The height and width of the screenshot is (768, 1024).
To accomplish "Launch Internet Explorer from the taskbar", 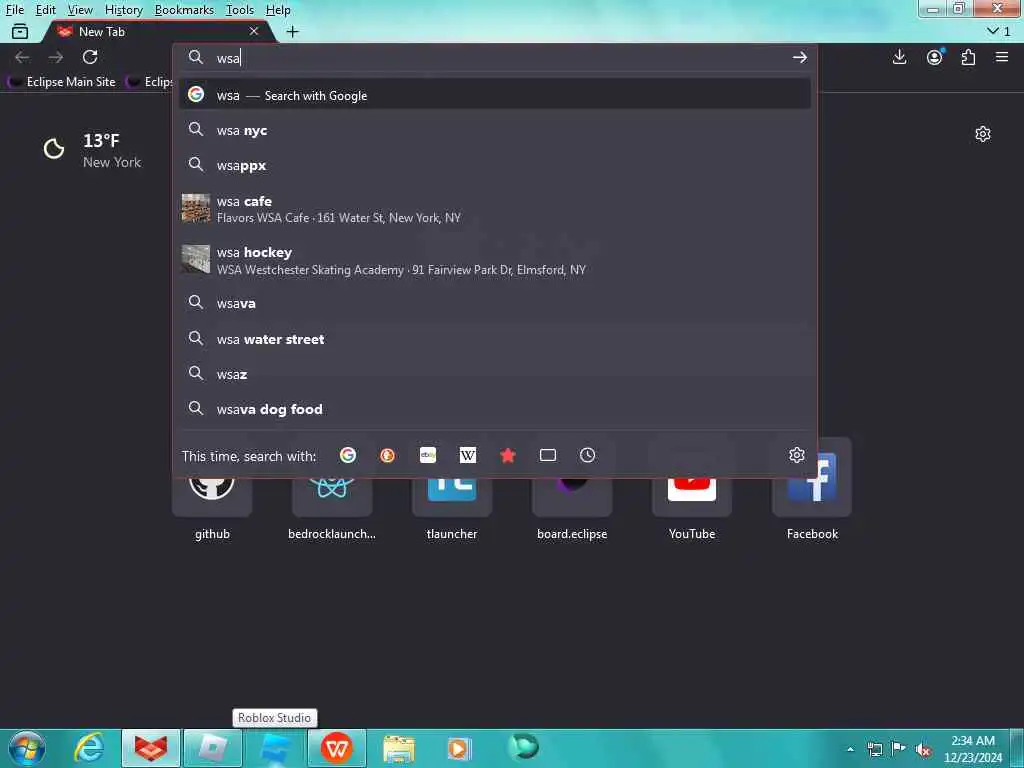I will pos(89,748).
